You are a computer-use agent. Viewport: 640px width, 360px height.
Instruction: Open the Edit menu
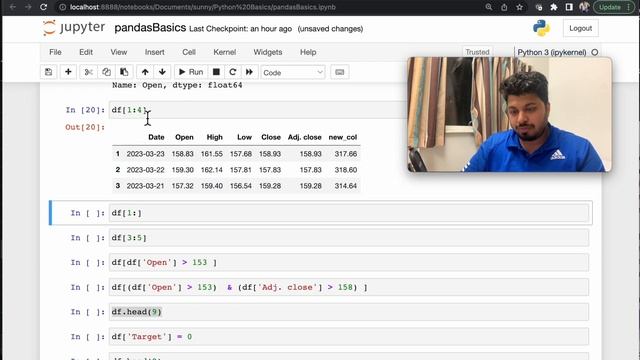click(86, 52)
